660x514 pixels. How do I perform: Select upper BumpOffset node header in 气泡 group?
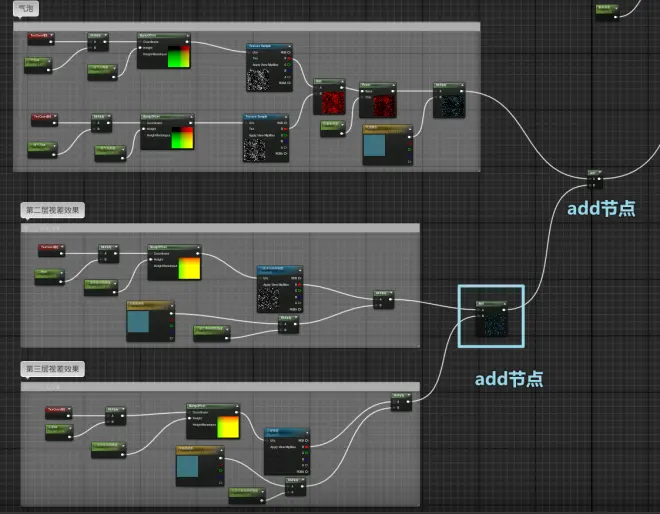click(x=164, y=36)
